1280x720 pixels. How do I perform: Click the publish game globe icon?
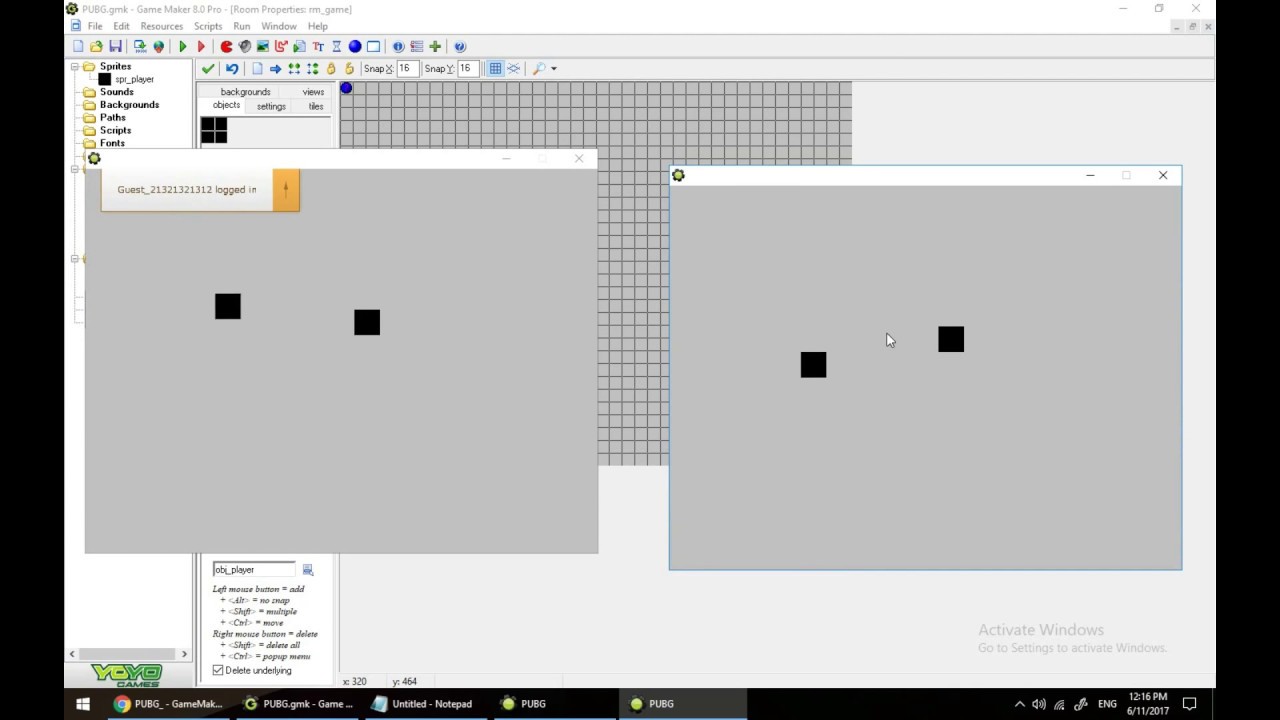[158, 46]
